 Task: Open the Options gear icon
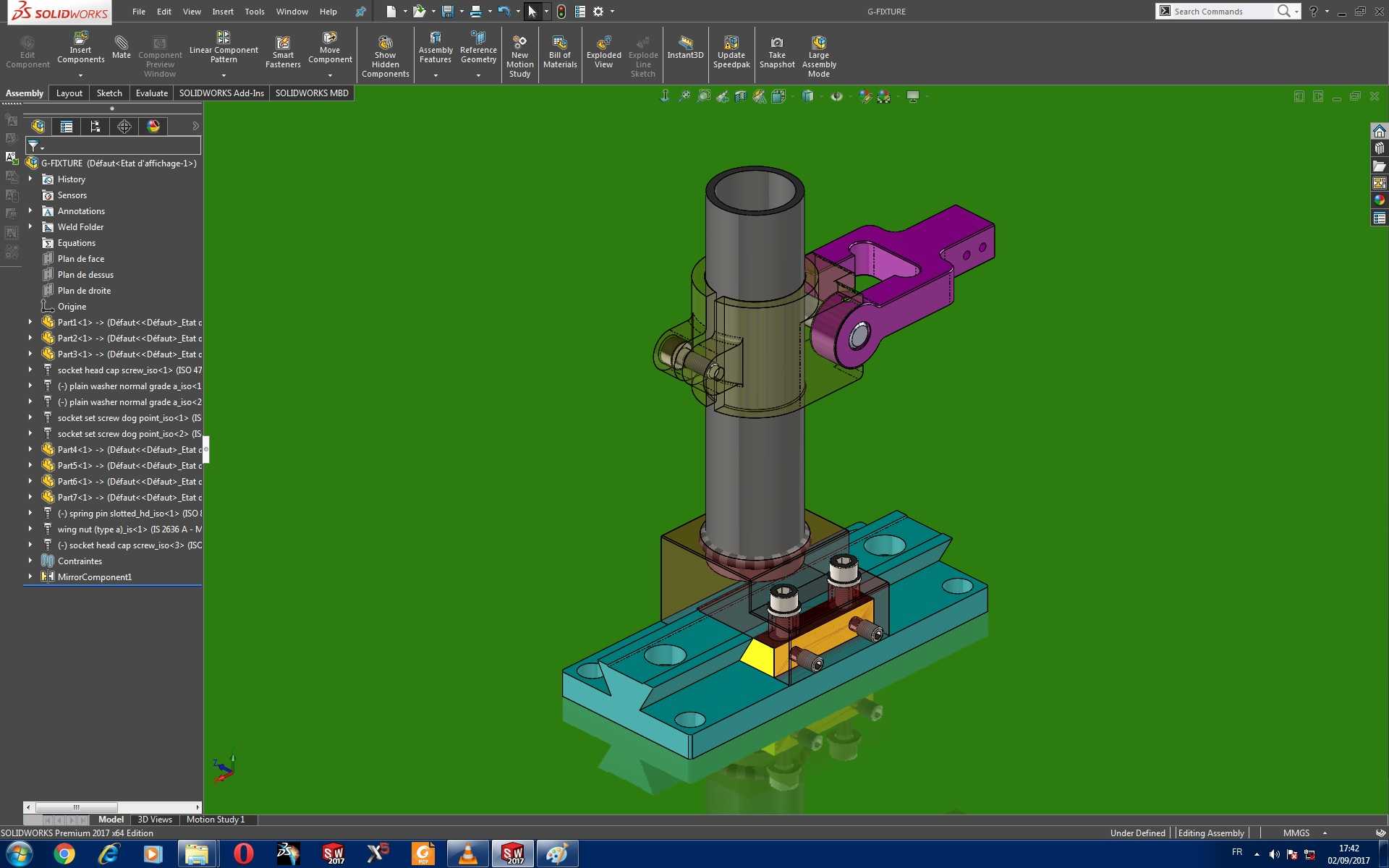598,12
